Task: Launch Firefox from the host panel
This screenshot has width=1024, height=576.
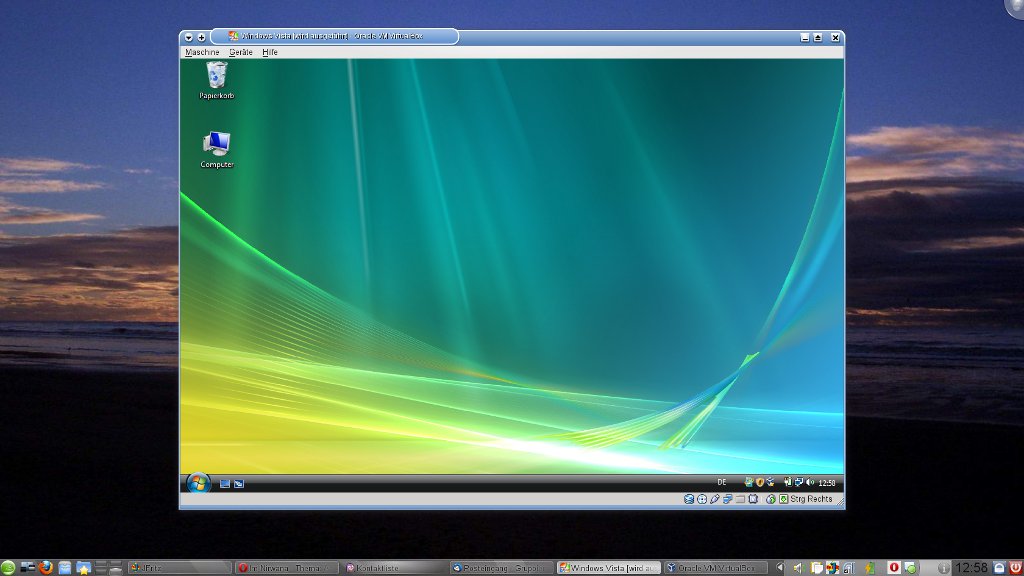Action: 46,568
